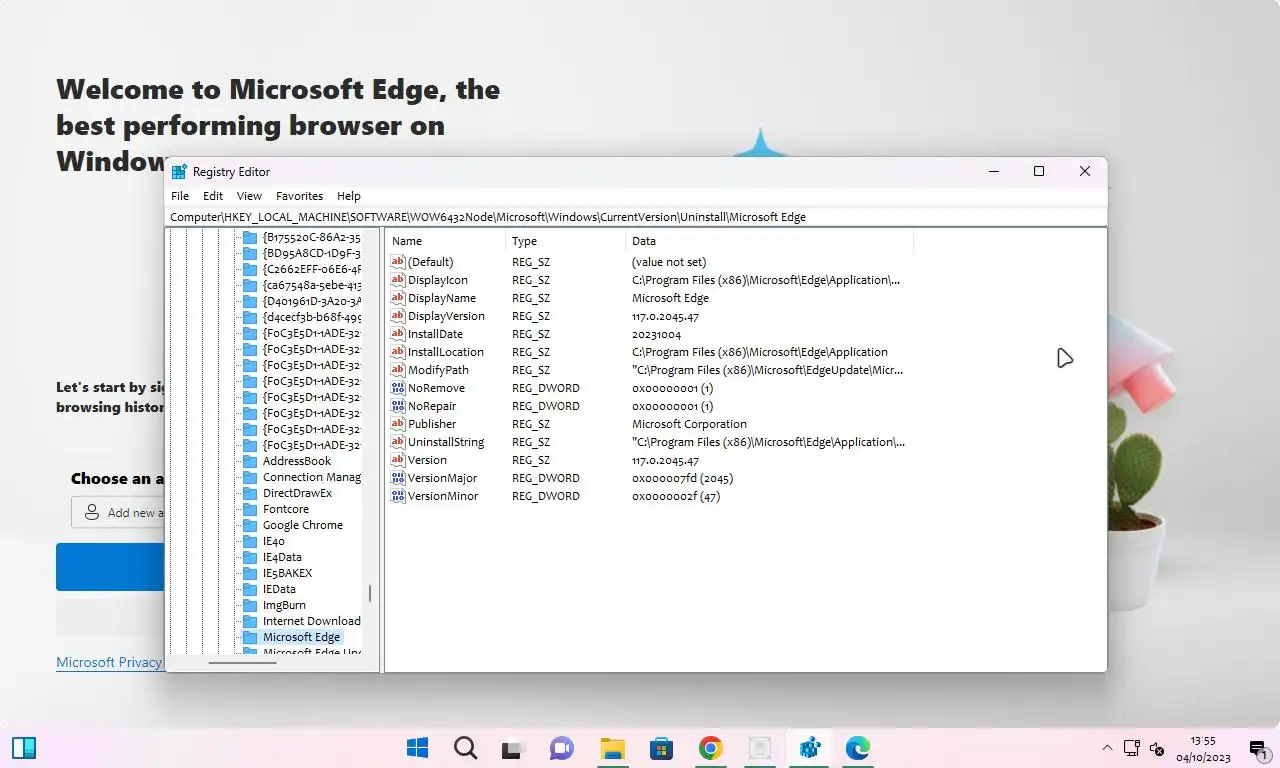Viewport: 1280px width, 768px height.
Task: Switch to Microsoft Edge on the taskbar
Action: click(858, 748)
